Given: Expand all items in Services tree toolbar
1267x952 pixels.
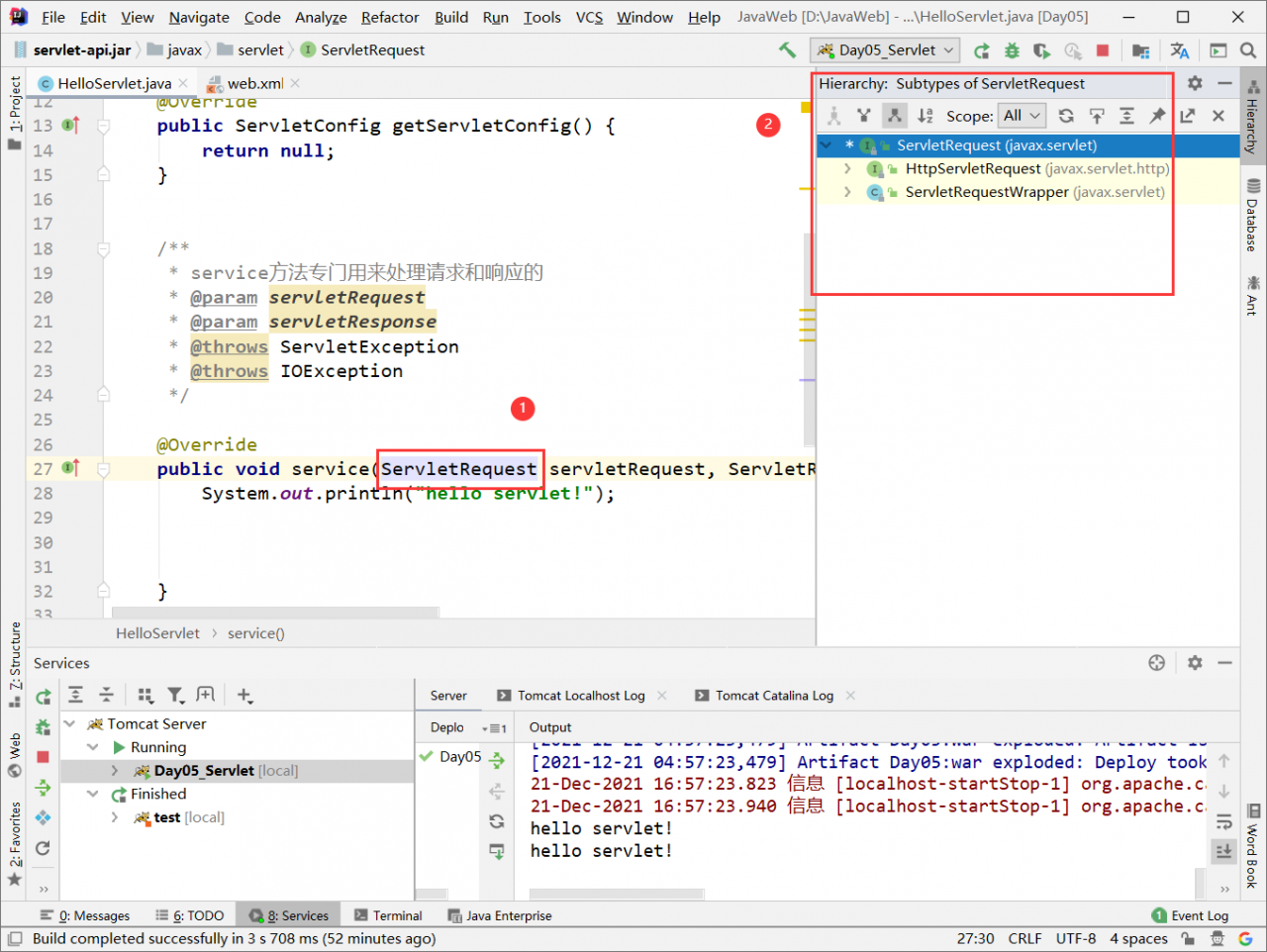Looking at the screenshot, I should tap(76, 695).
